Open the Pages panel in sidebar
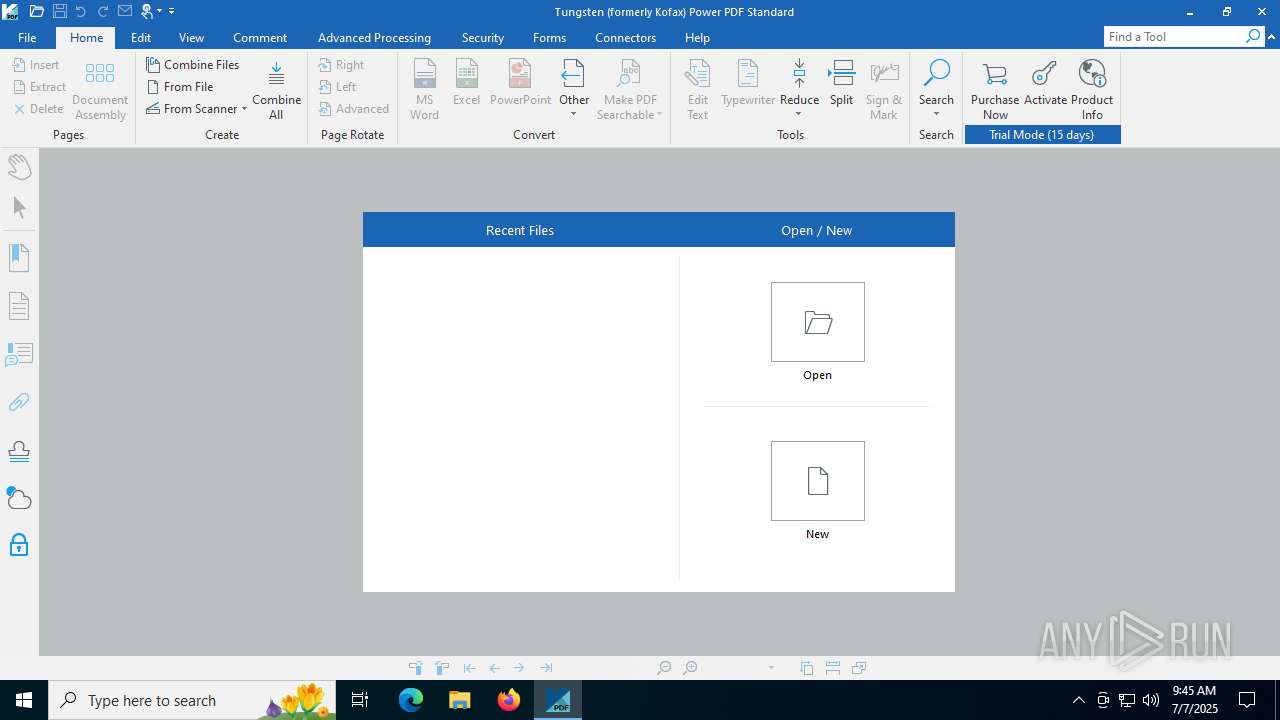 pos(19,306)
